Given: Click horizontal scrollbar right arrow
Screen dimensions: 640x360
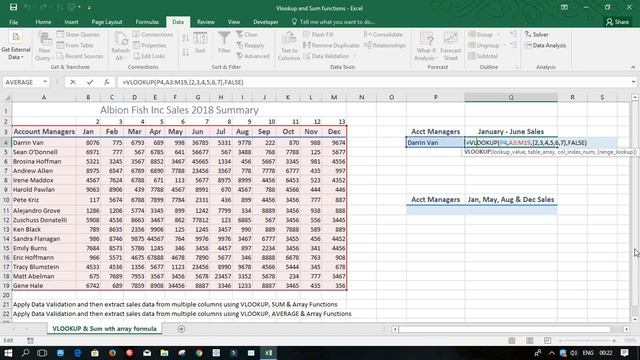Looking at the screenshot, I should (x=627, y=329).
